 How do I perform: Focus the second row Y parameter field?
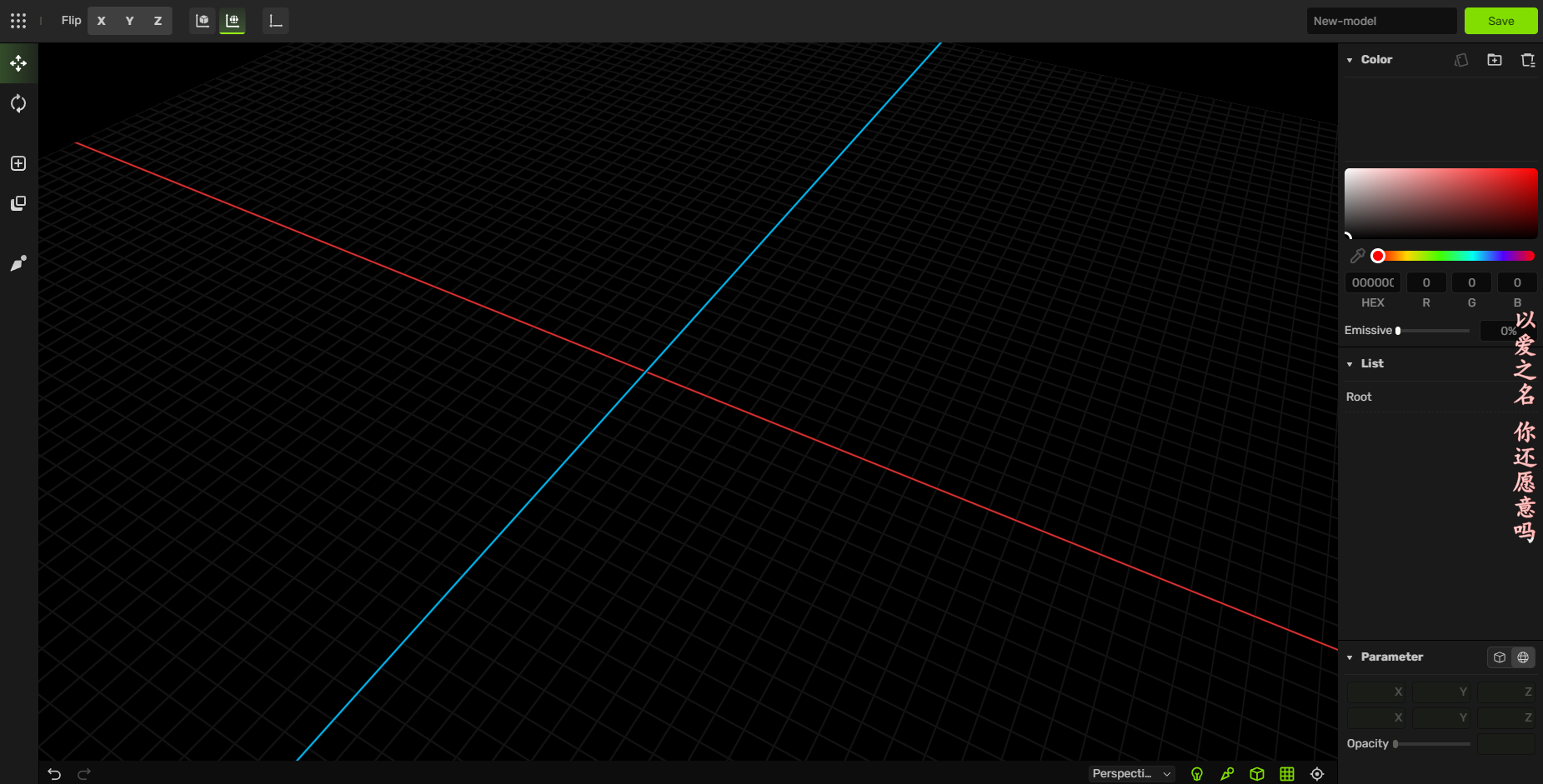(1441, 717)
